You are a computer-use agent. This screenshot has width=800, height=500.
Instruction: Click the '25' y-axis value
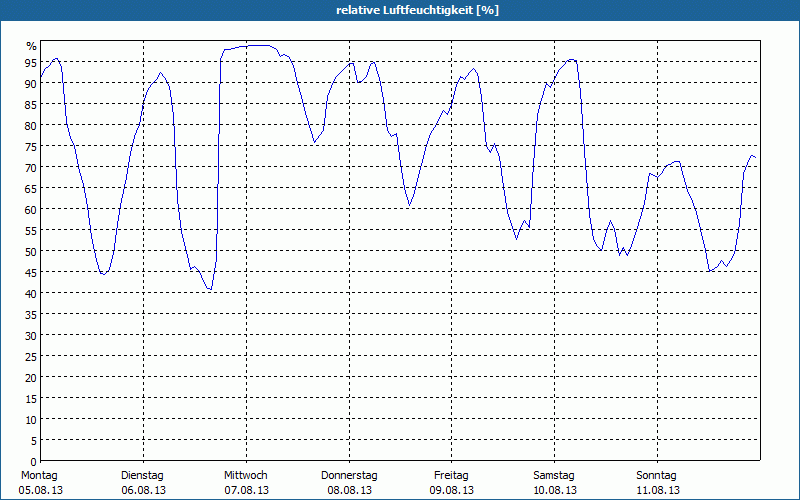[31, 357]
